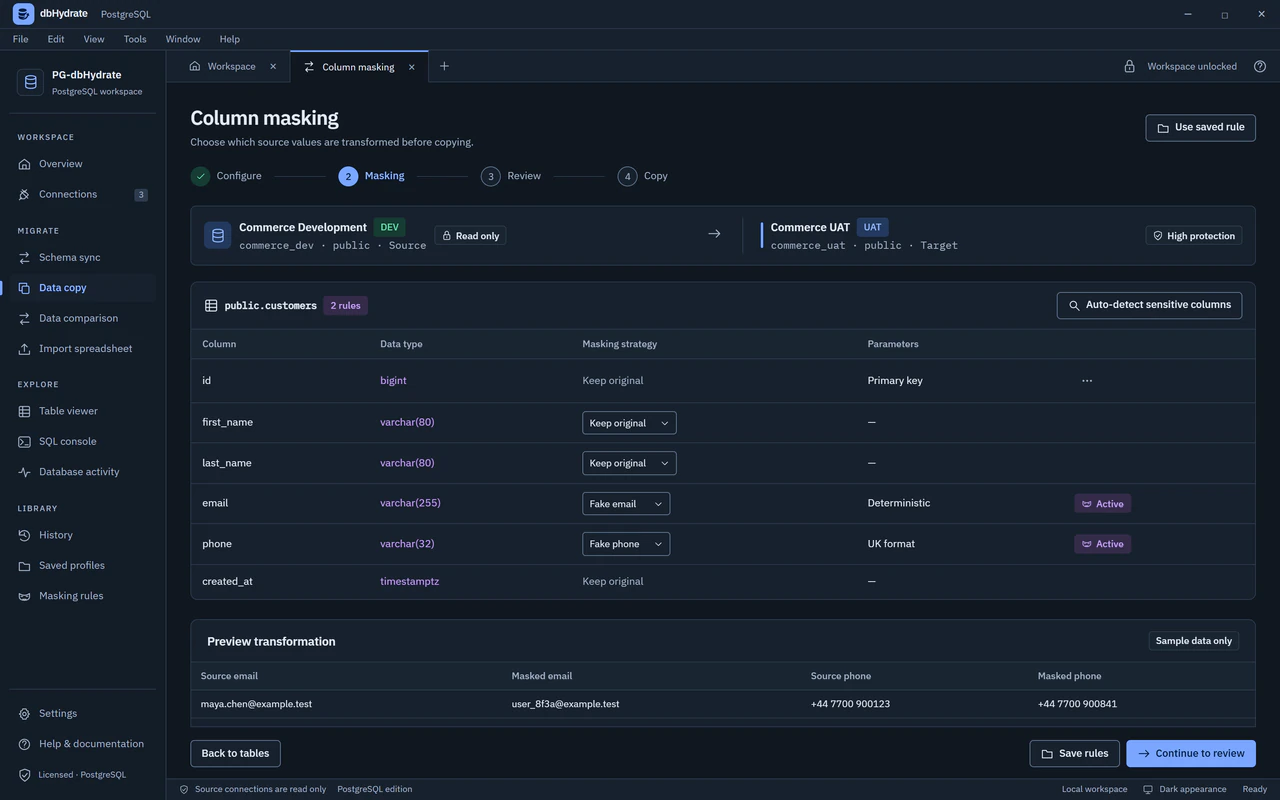Switch to the Column masking tab
This screenshot has width=1280, height=800.
click(x=358, y=67)
